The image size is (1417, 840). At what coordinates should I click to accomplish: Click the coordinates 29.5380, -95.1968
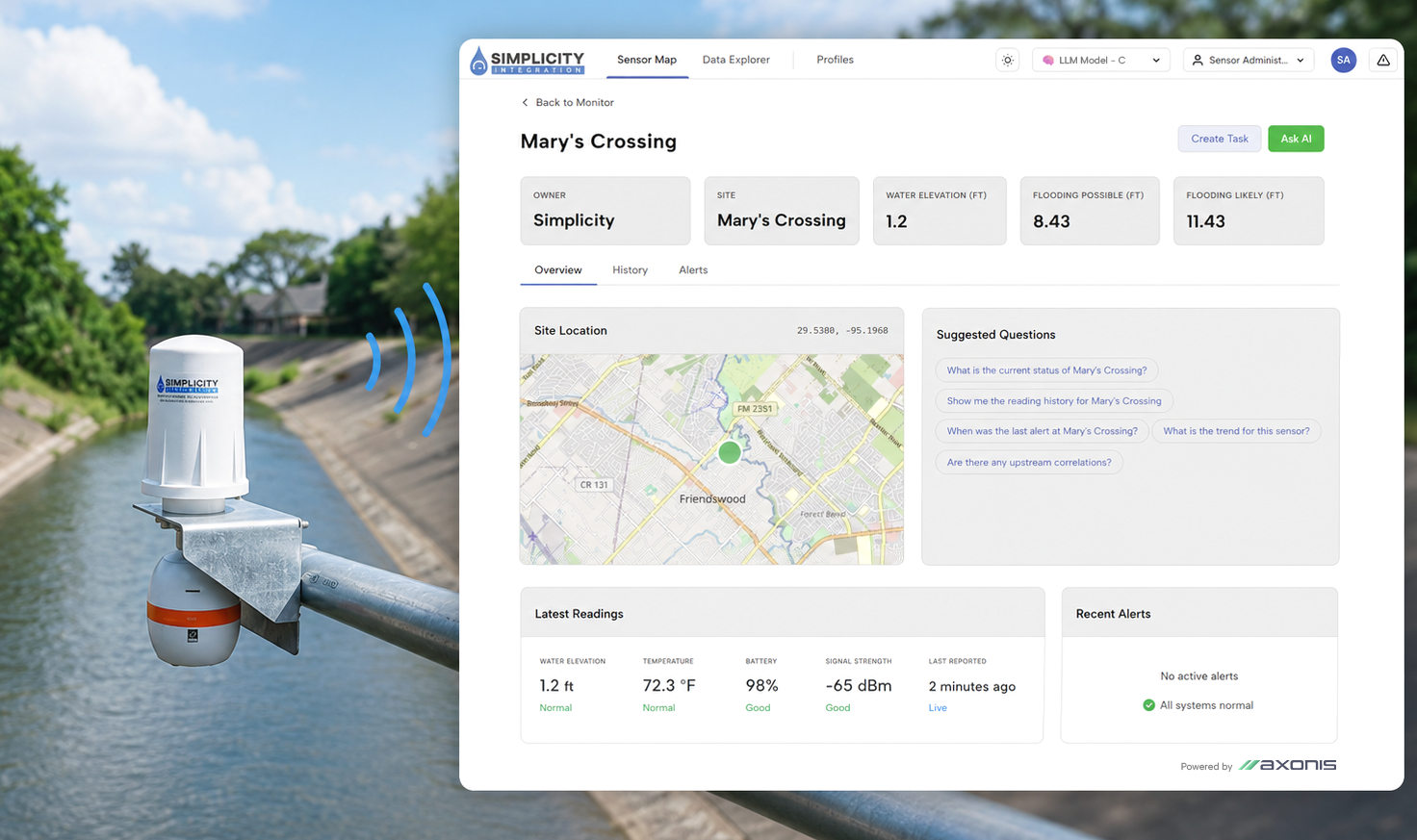click(842, 330)
